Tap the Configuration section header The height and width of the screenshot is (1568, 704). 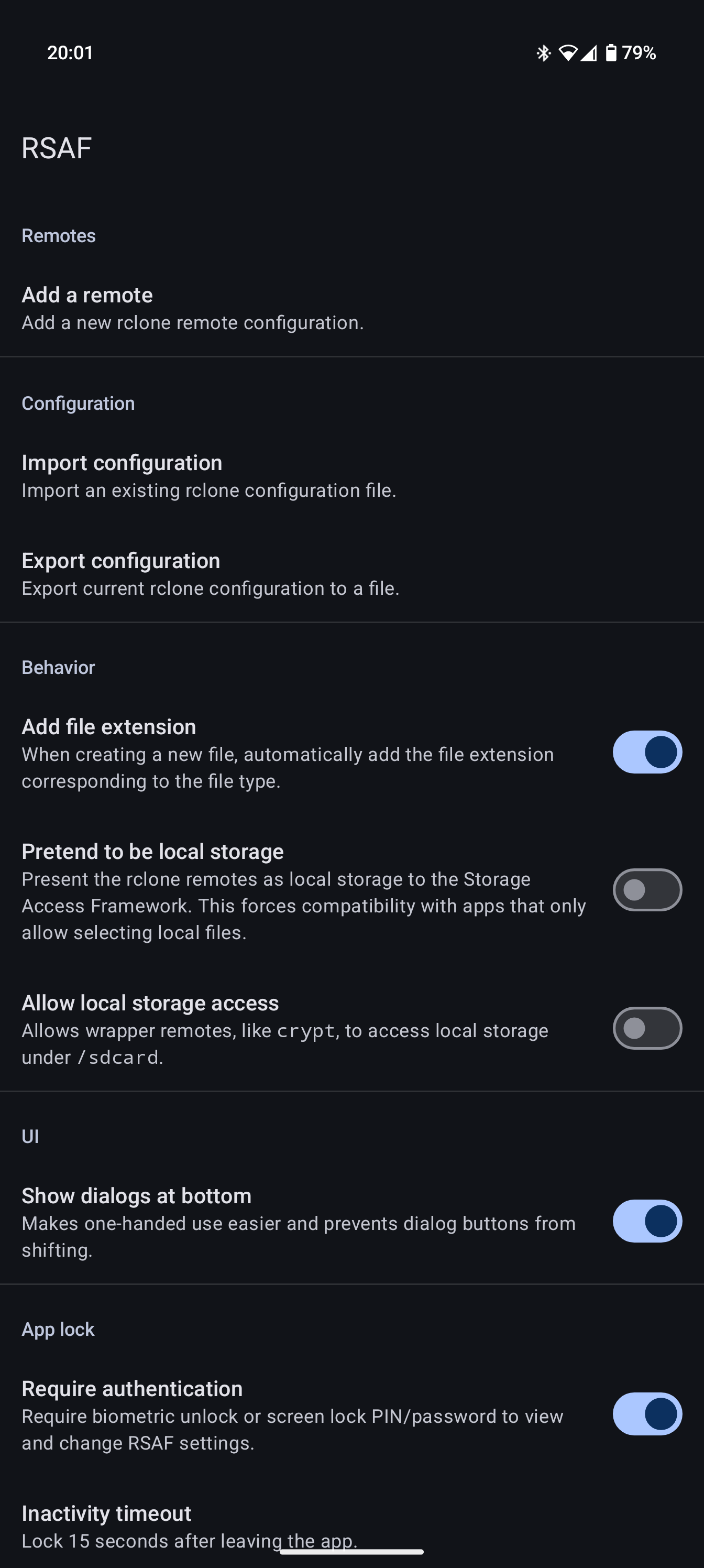click(78, 403)
